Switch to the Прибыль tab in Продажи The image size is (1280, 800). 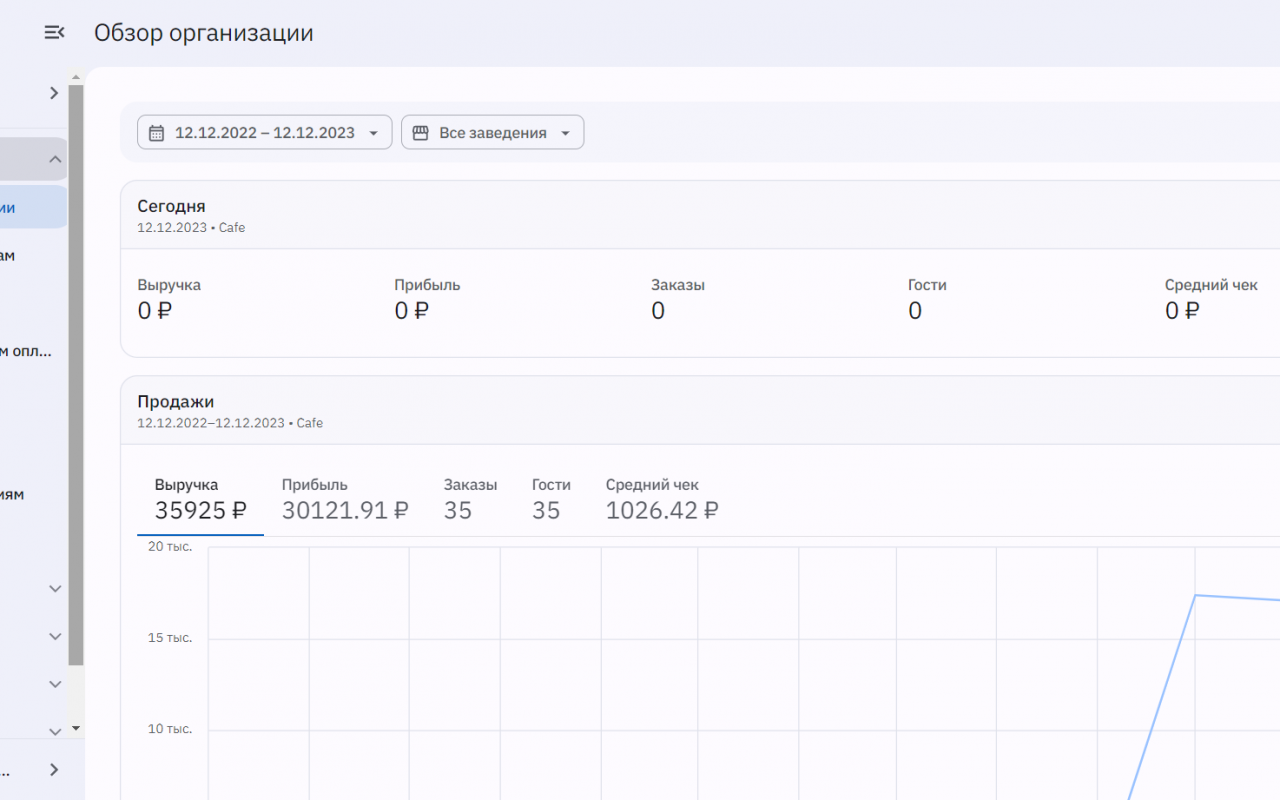(345, 499)
